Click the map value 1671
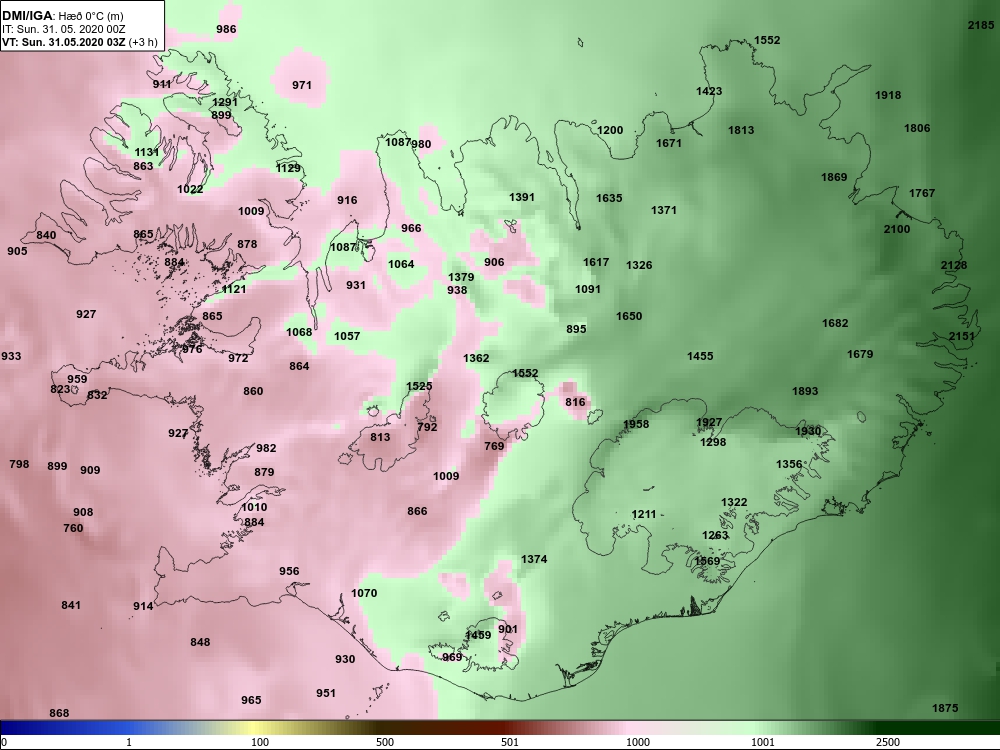 click(669, 143)
